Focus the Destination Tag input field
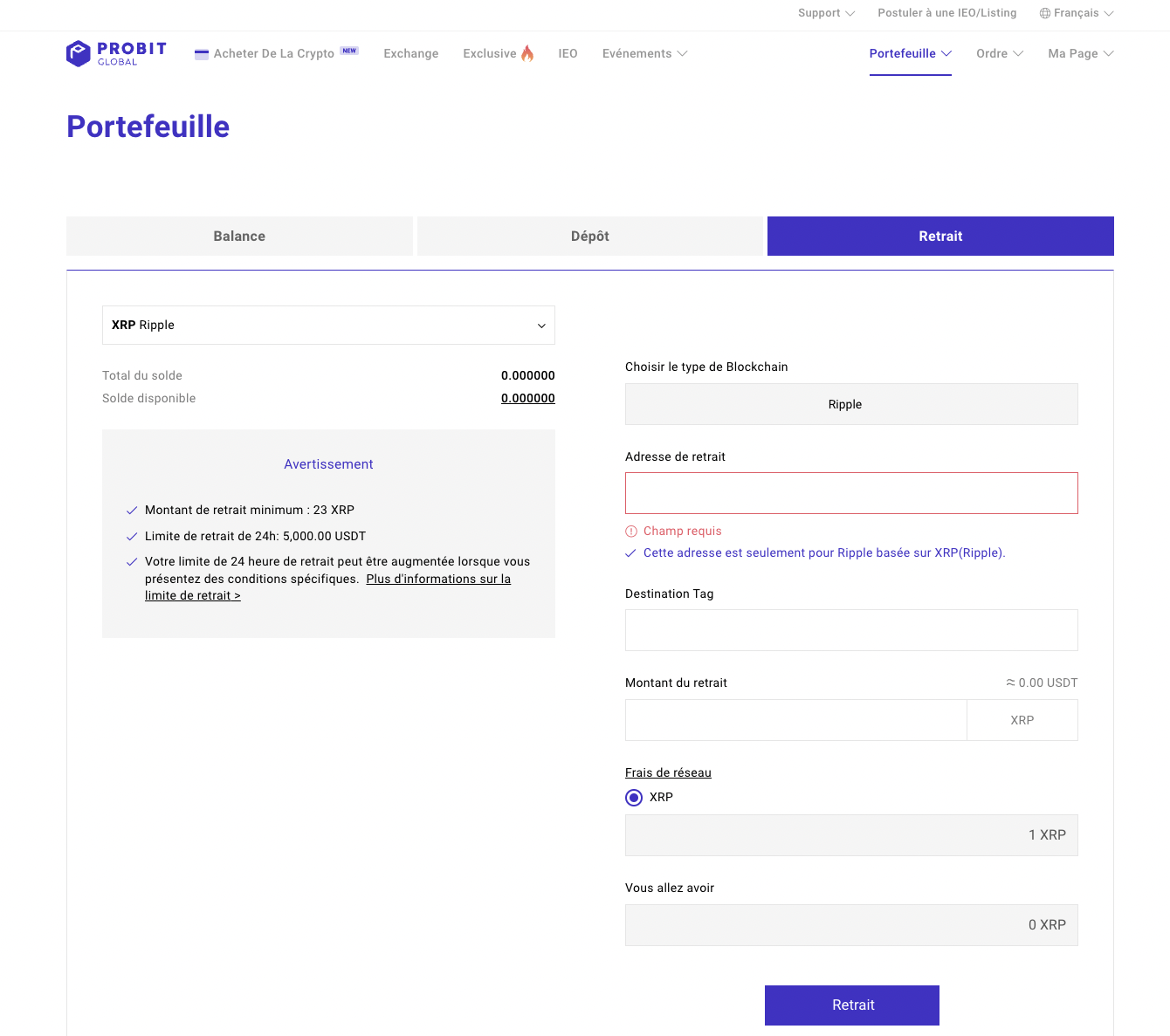 point(851,630)
